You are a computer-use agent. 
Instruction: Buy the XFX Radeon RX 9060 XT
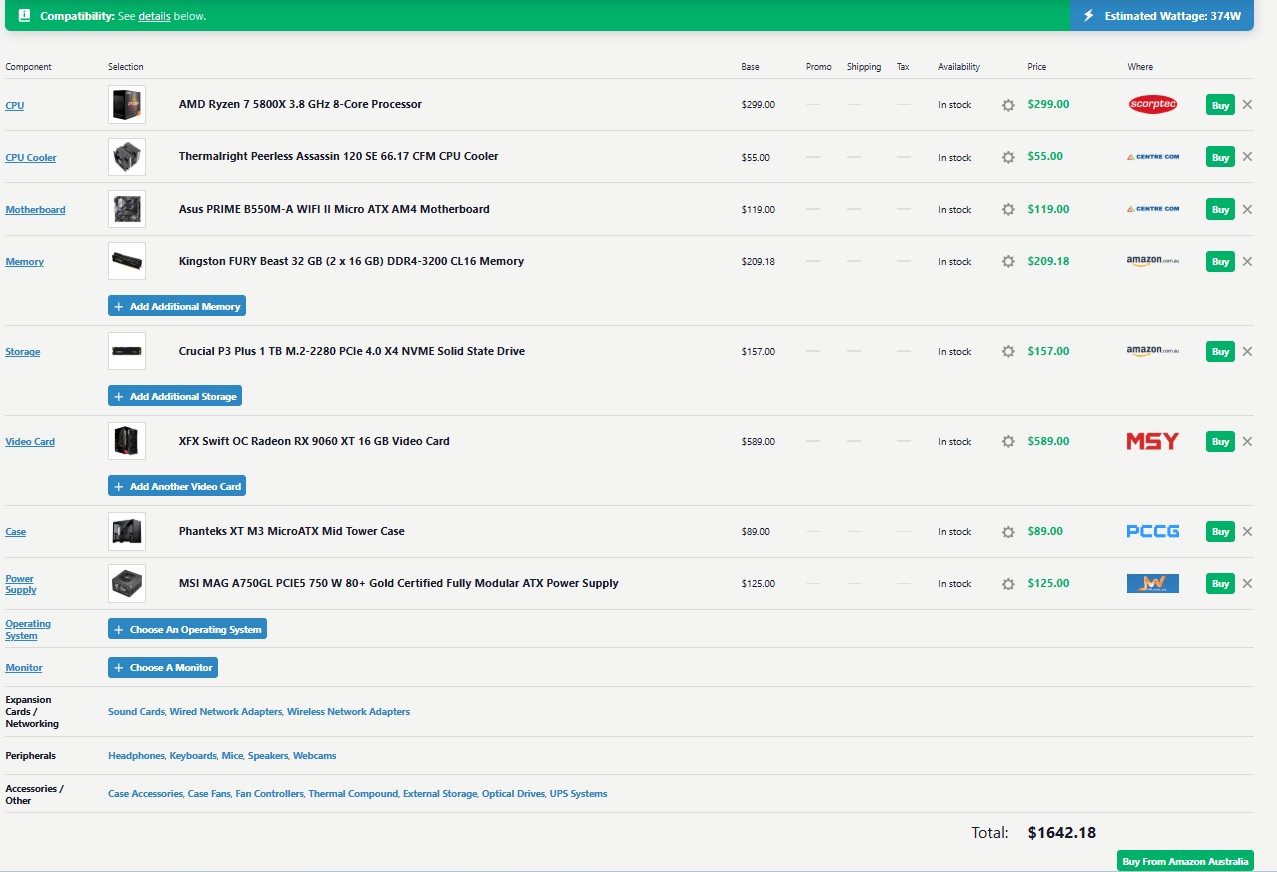tap(1220, 441)
